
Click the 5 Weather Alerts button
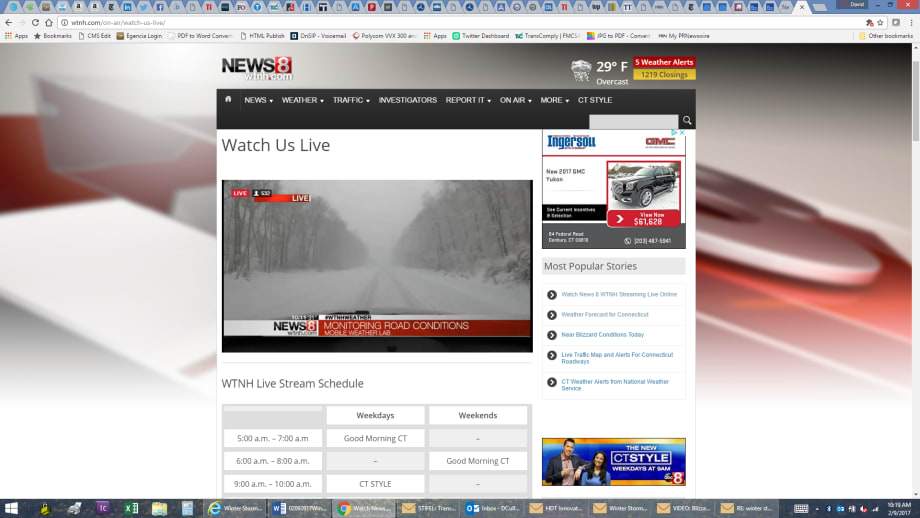tap(664, 62)
